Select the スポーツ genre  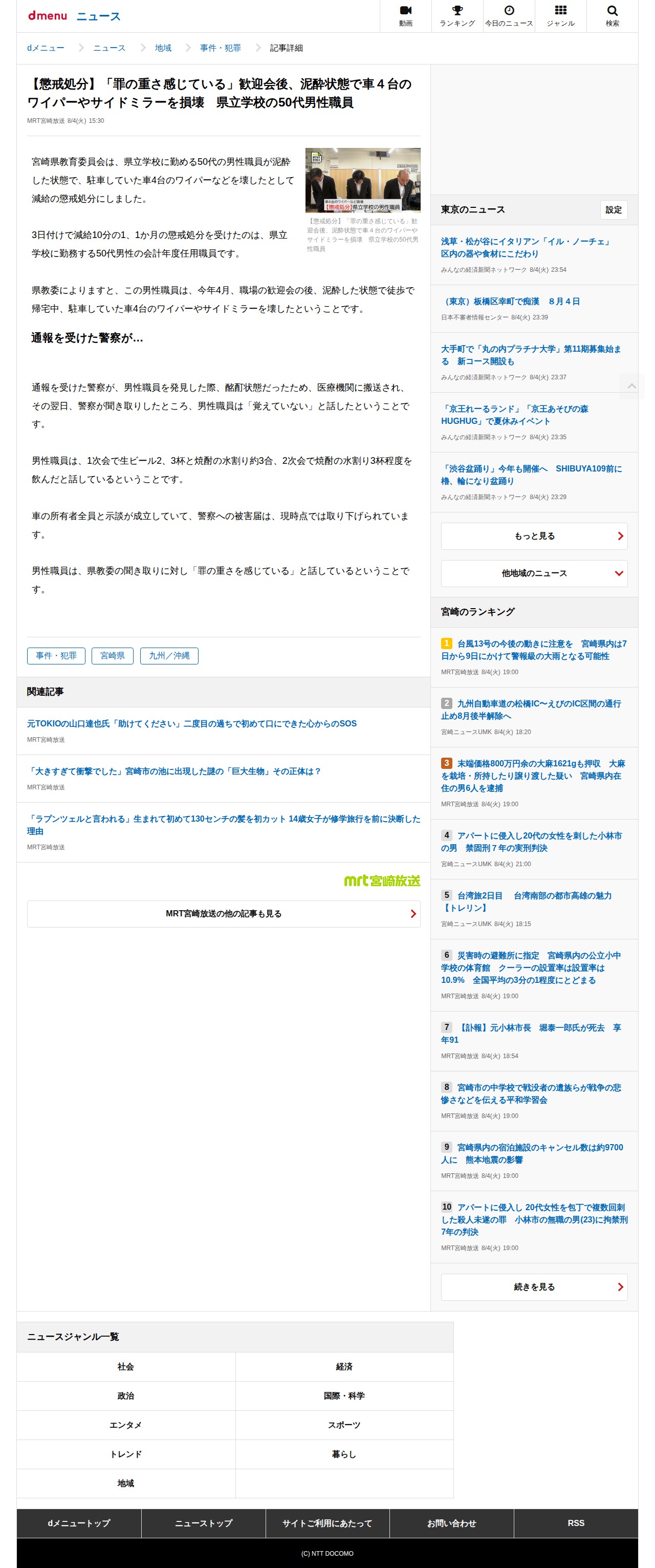[x=344, y=1425]
